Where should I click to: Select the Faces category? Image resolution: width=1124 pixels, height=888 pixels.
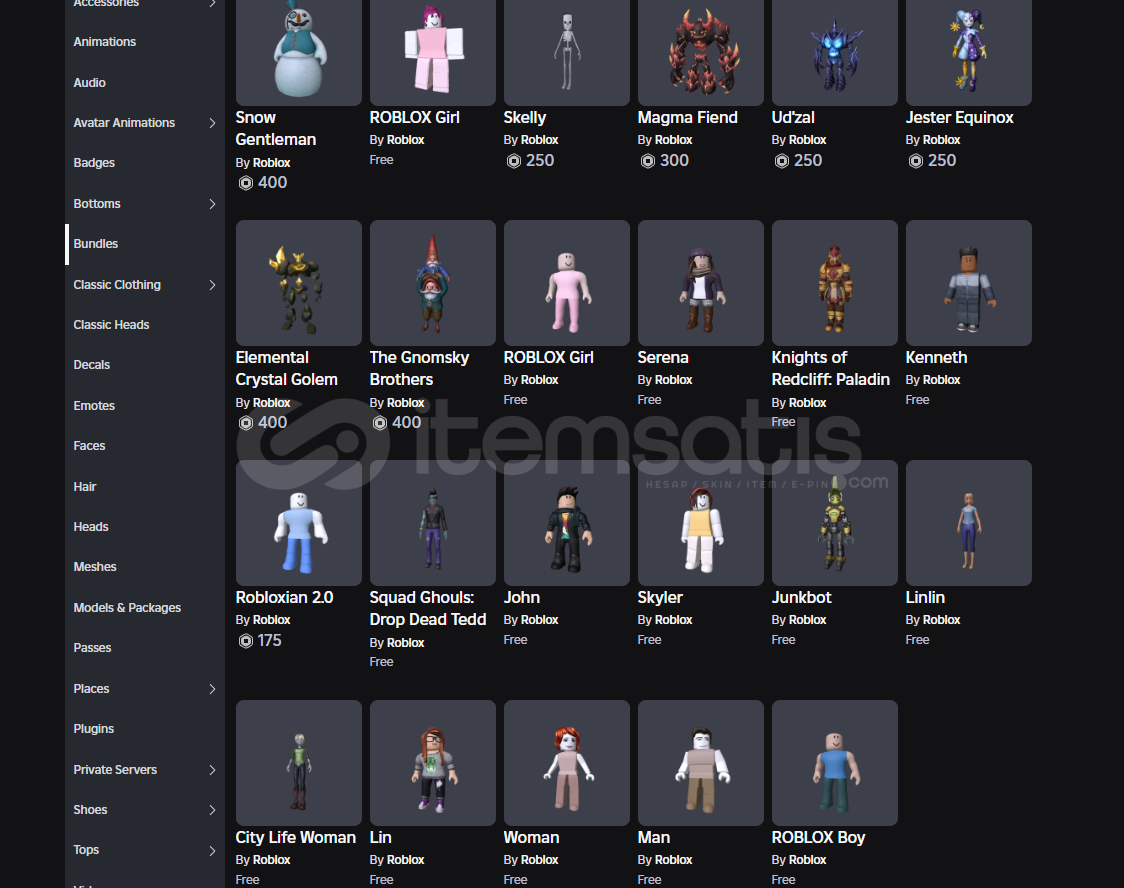89,446
